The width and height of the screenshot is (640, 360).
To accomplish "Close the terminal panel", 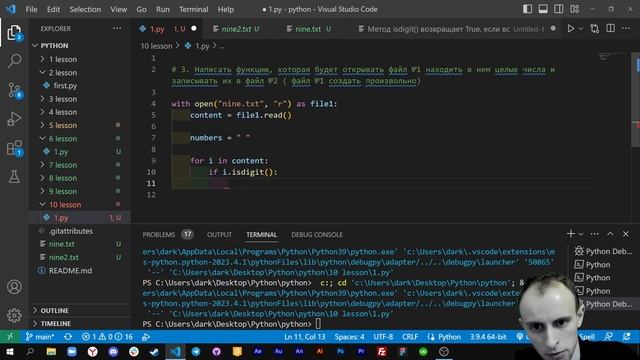I will pyautogui.click(x=626, y=234).
